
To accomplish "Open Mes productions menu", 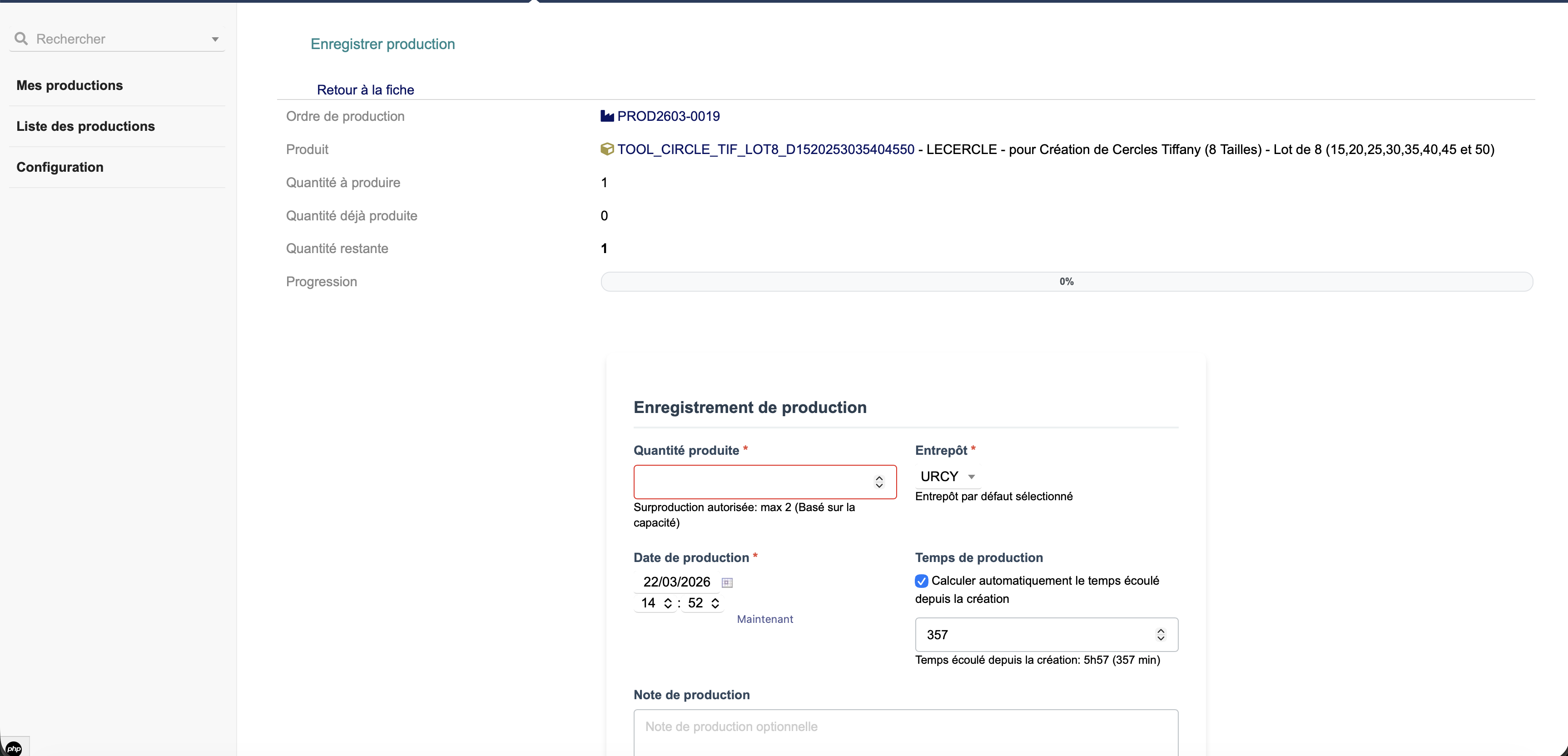I will pos(69,85).
